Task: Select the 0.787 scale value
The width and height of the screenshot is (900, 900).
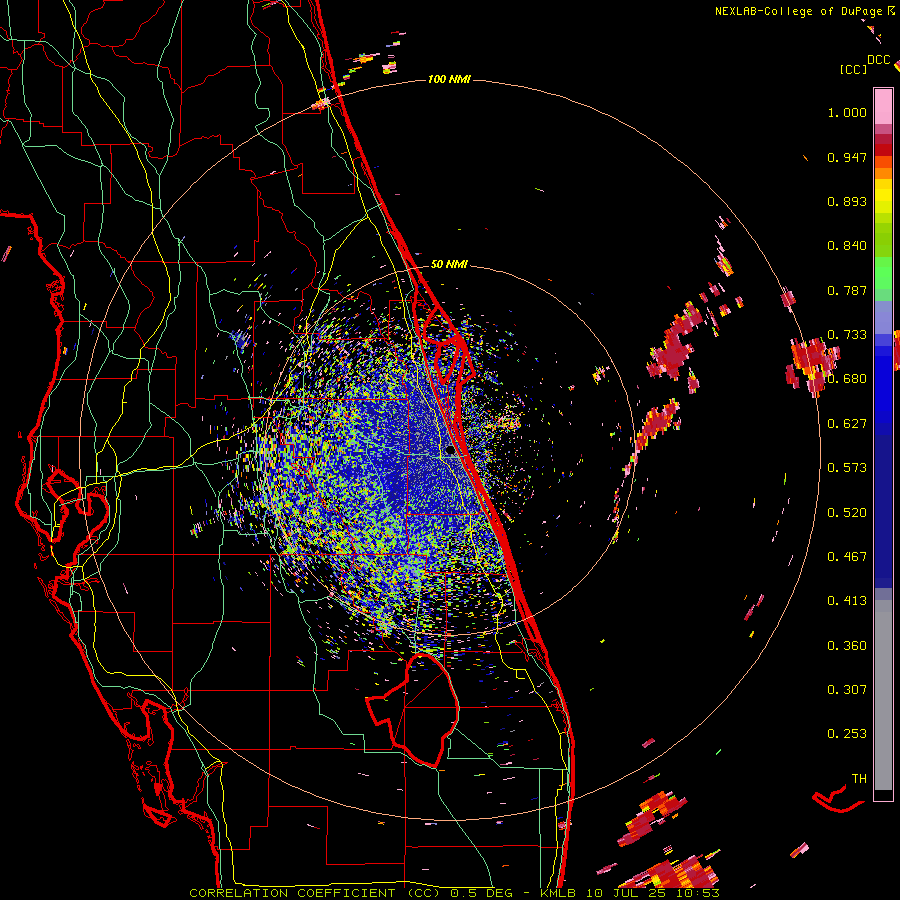Action: 847,290
